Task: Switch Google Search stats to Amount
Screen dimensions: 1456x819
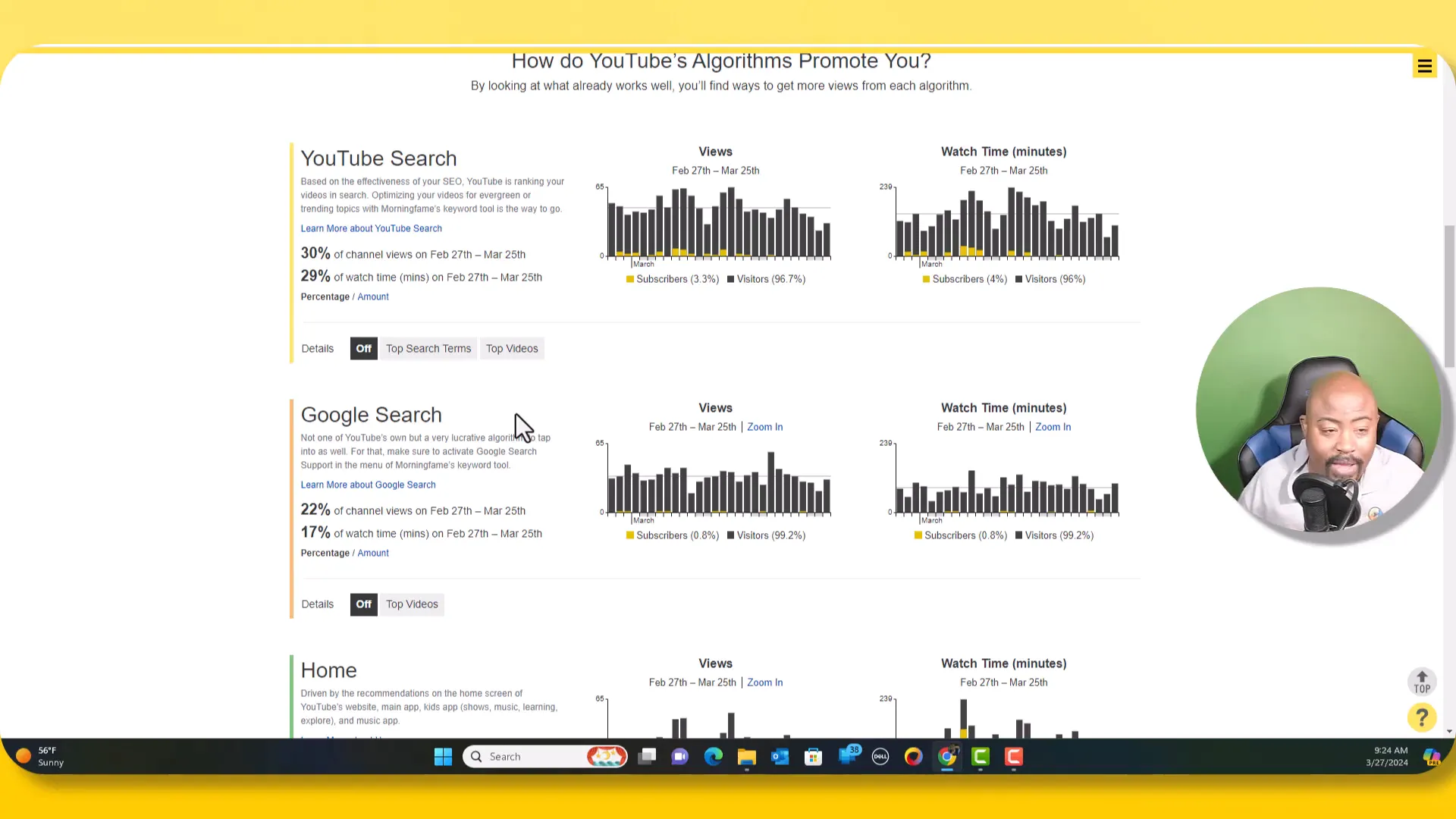Action: 373,554
